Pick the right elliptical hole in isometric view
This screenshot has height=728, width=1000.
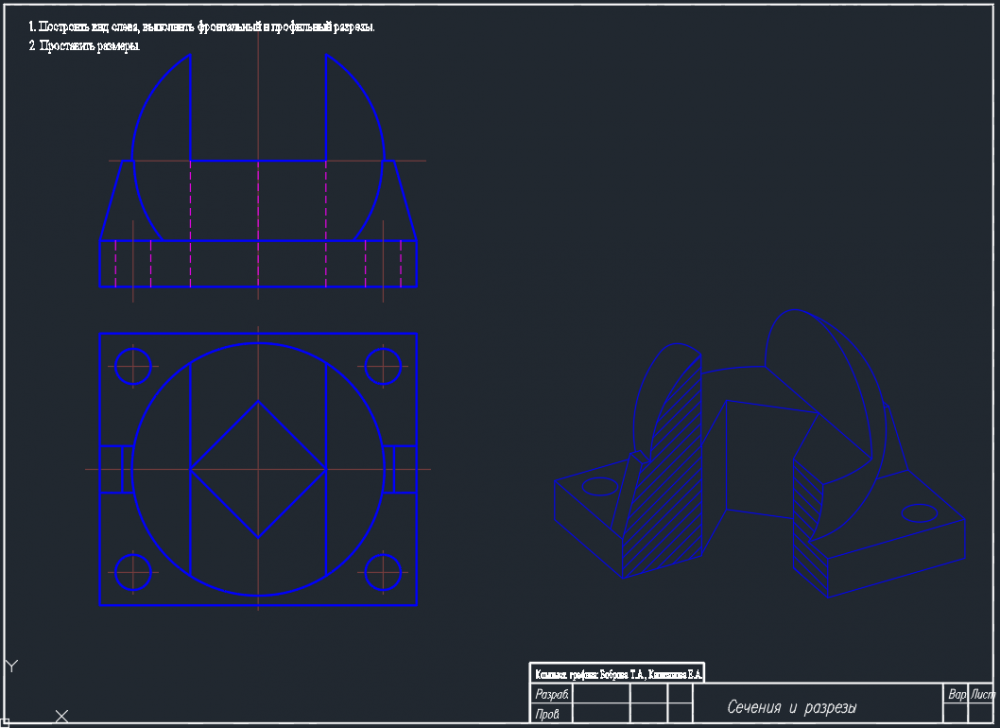[919, 514]
